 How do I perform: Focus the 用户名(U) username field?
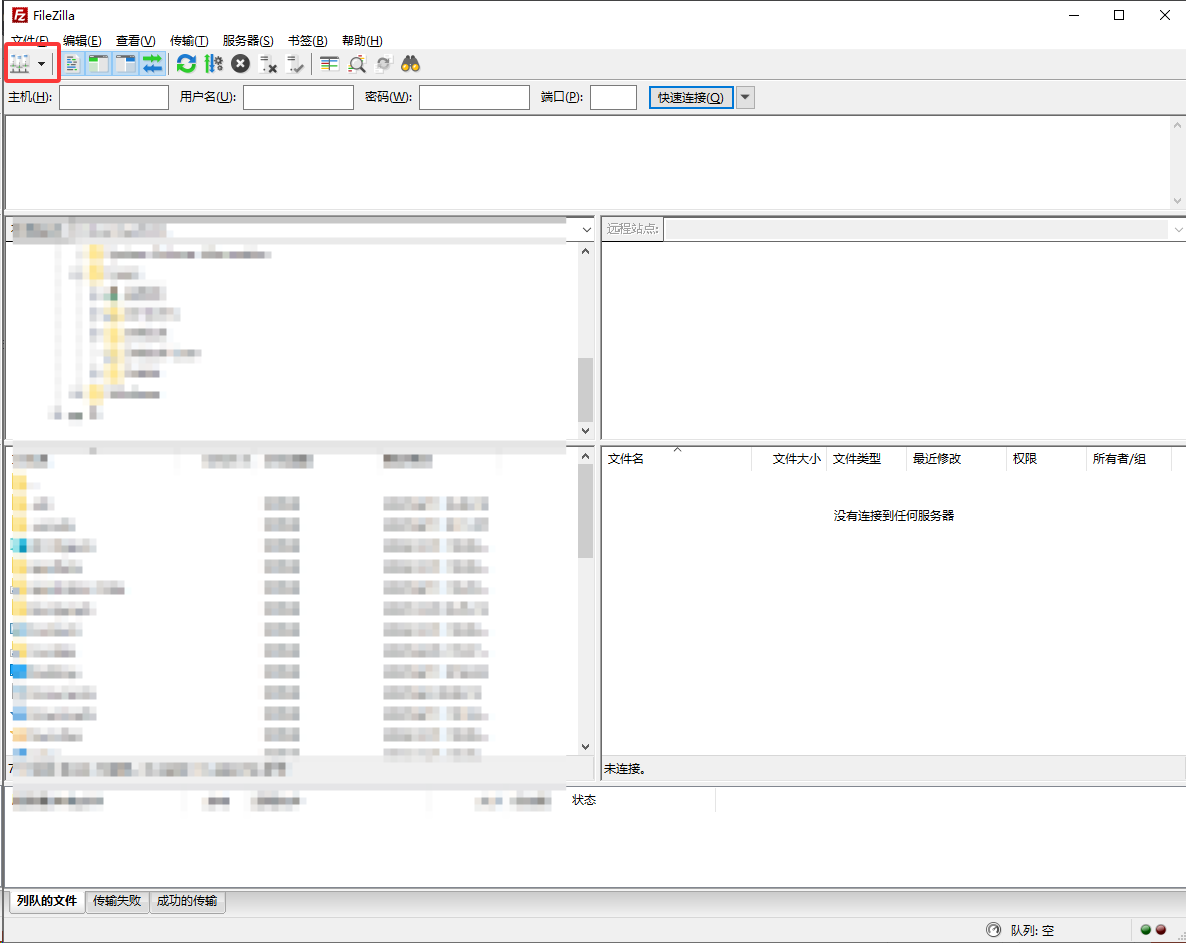click(x=299, y=98)
